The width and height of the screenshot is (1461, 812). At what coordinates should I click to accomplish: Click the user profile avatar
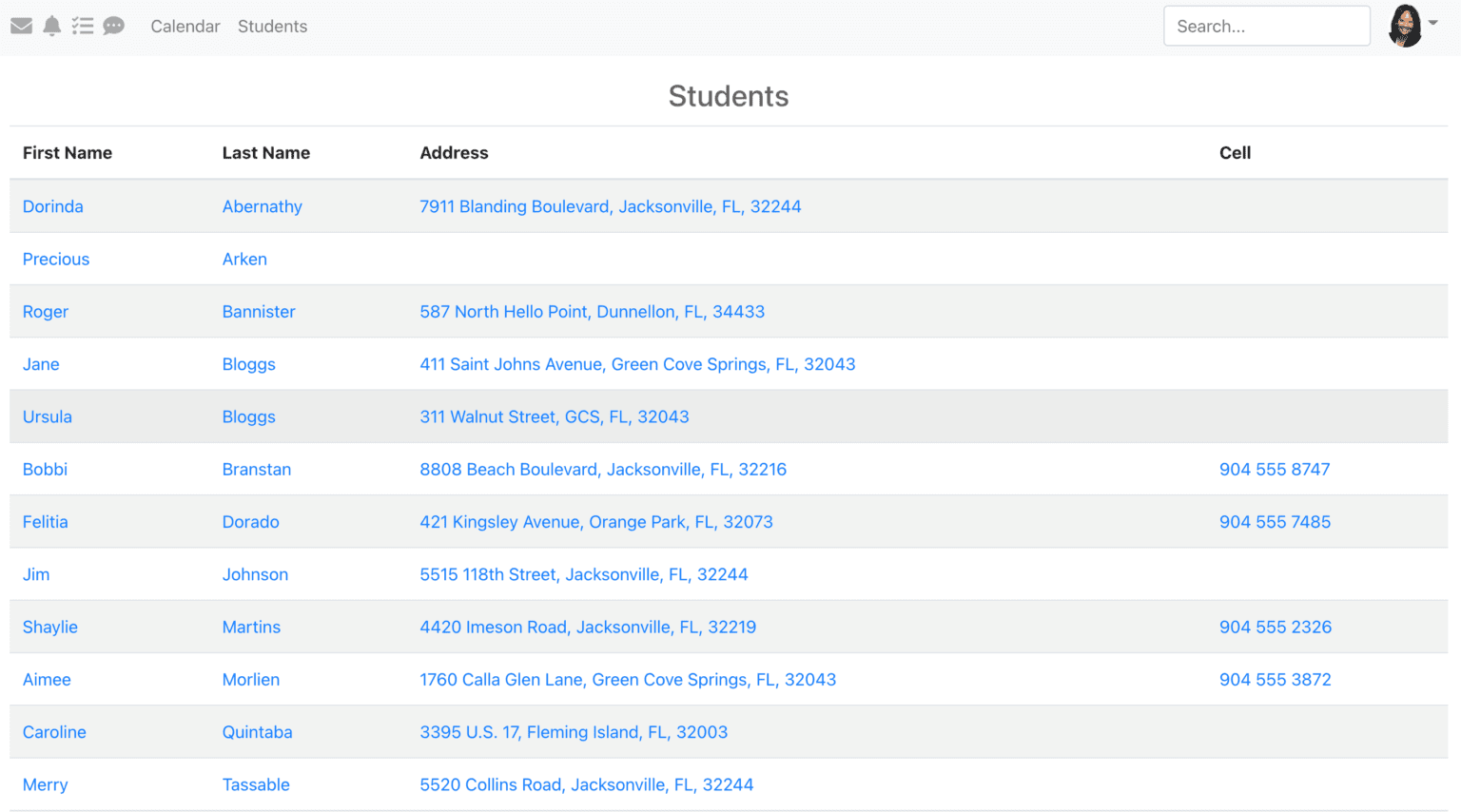tap(1405, 26)
